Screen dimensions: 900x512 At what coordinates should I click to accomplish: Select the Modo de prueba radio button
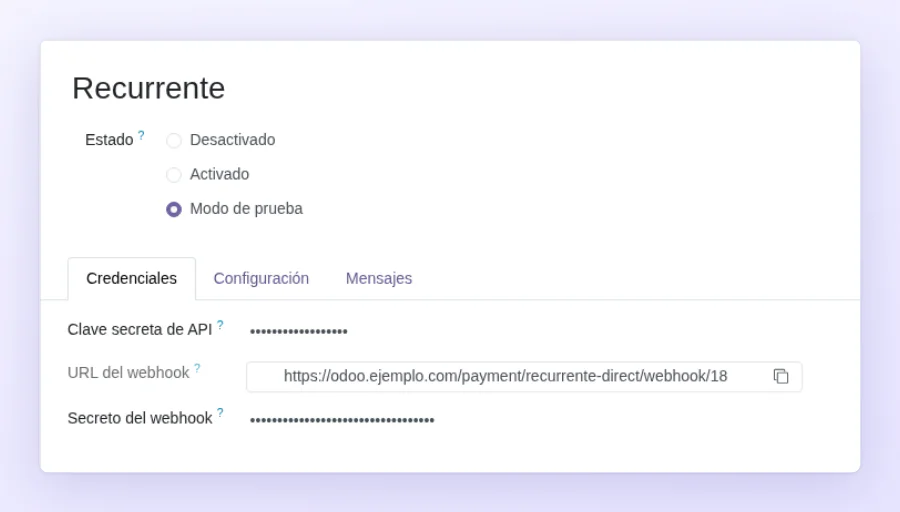click(x=174, y=209)
